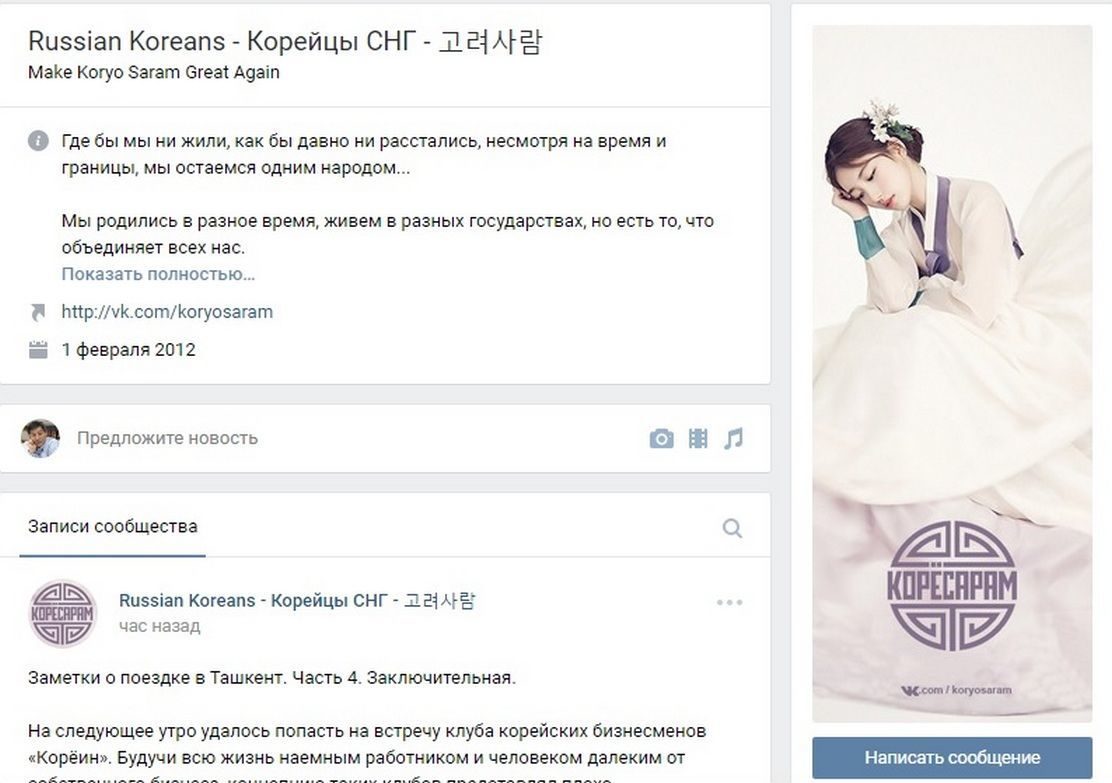Search community posts with the magnifier icon
1112x783 pixels.
pos(732,528)
